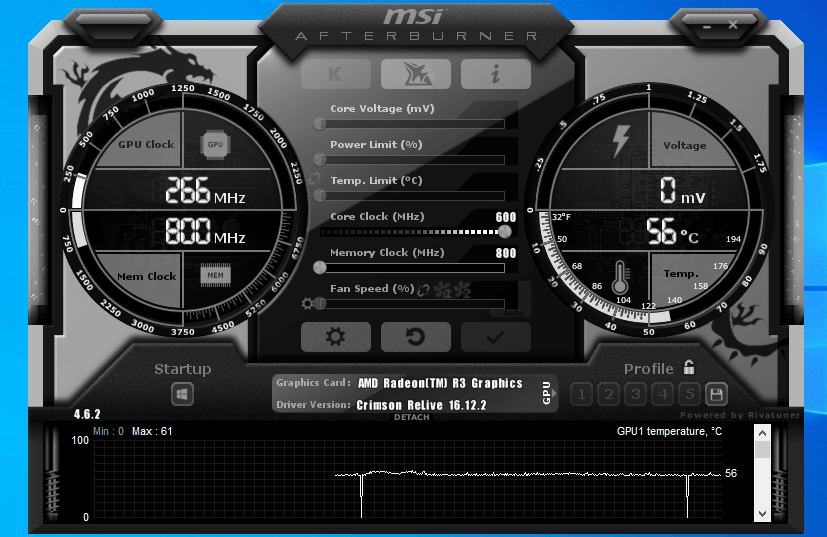Click the Memory Clock value 800
Screen dimensions: 827x537
[x=505, y=253]
